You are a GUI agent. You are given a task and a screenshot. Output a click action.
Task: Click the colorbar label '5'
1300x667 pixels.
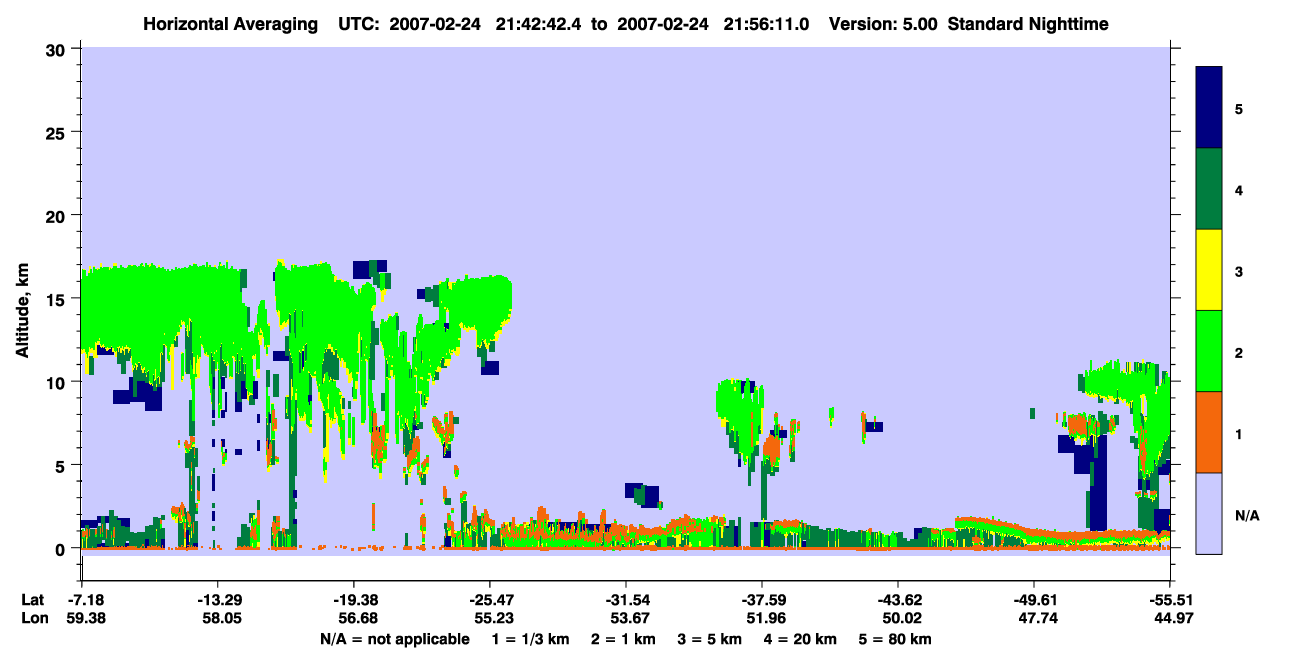[1239, 108]
